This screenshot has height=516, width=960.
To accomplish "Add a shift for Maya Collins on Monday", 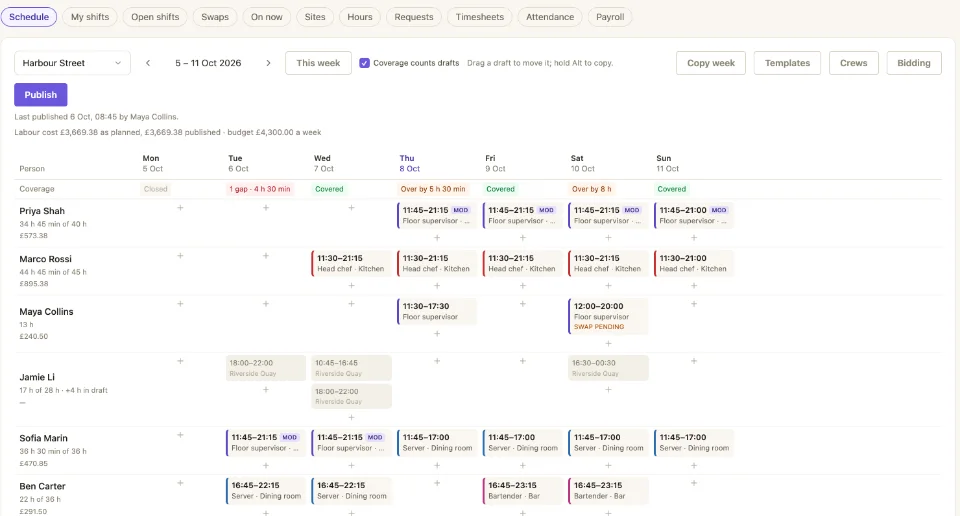I will (x=180, y=304).
